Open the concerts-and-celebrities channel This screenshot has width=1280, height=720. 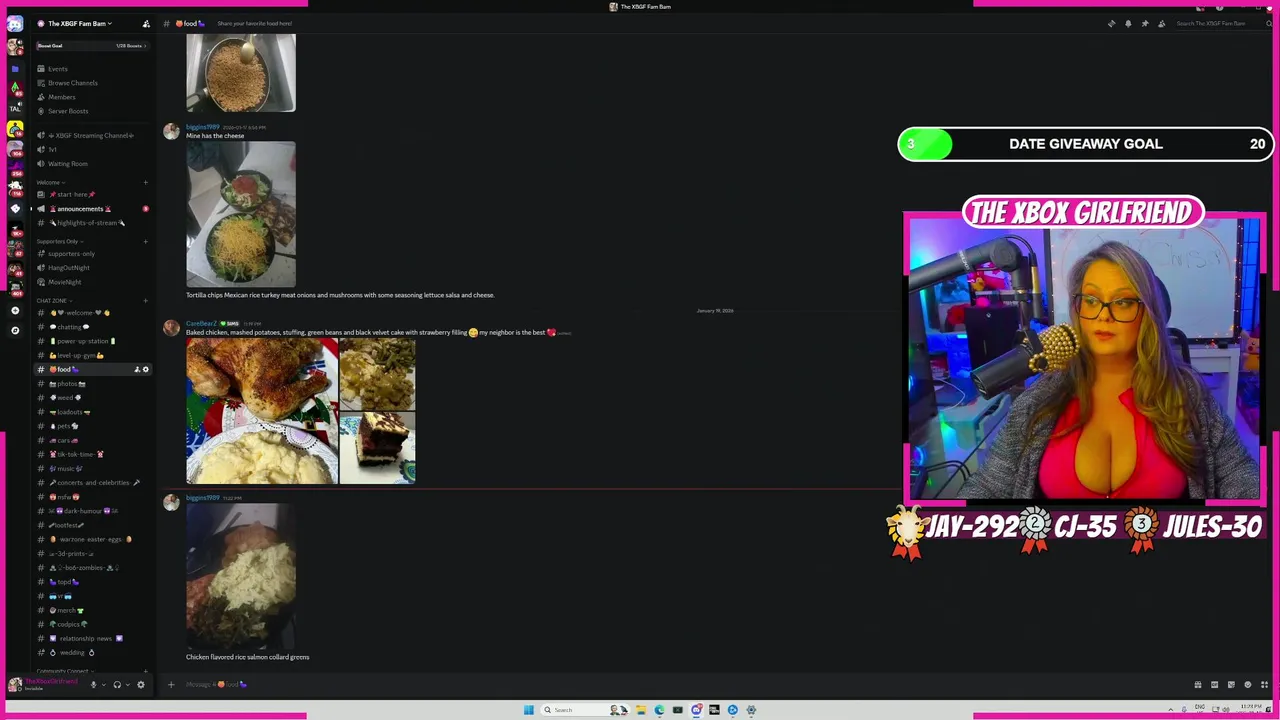click(92, 483)
